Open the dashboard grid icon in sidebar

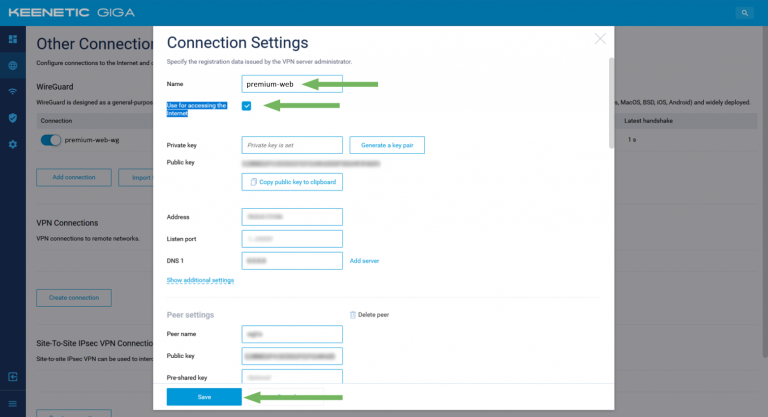coord(13,39)
